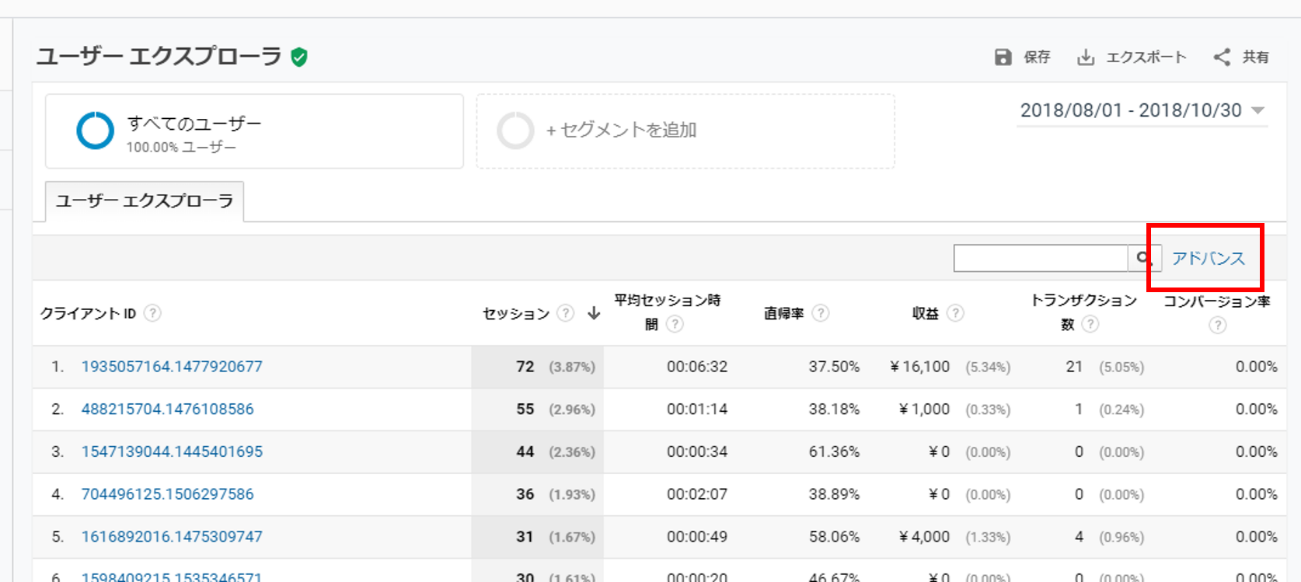Select the ユーザー エクスプローラ tab

(145, 201)
